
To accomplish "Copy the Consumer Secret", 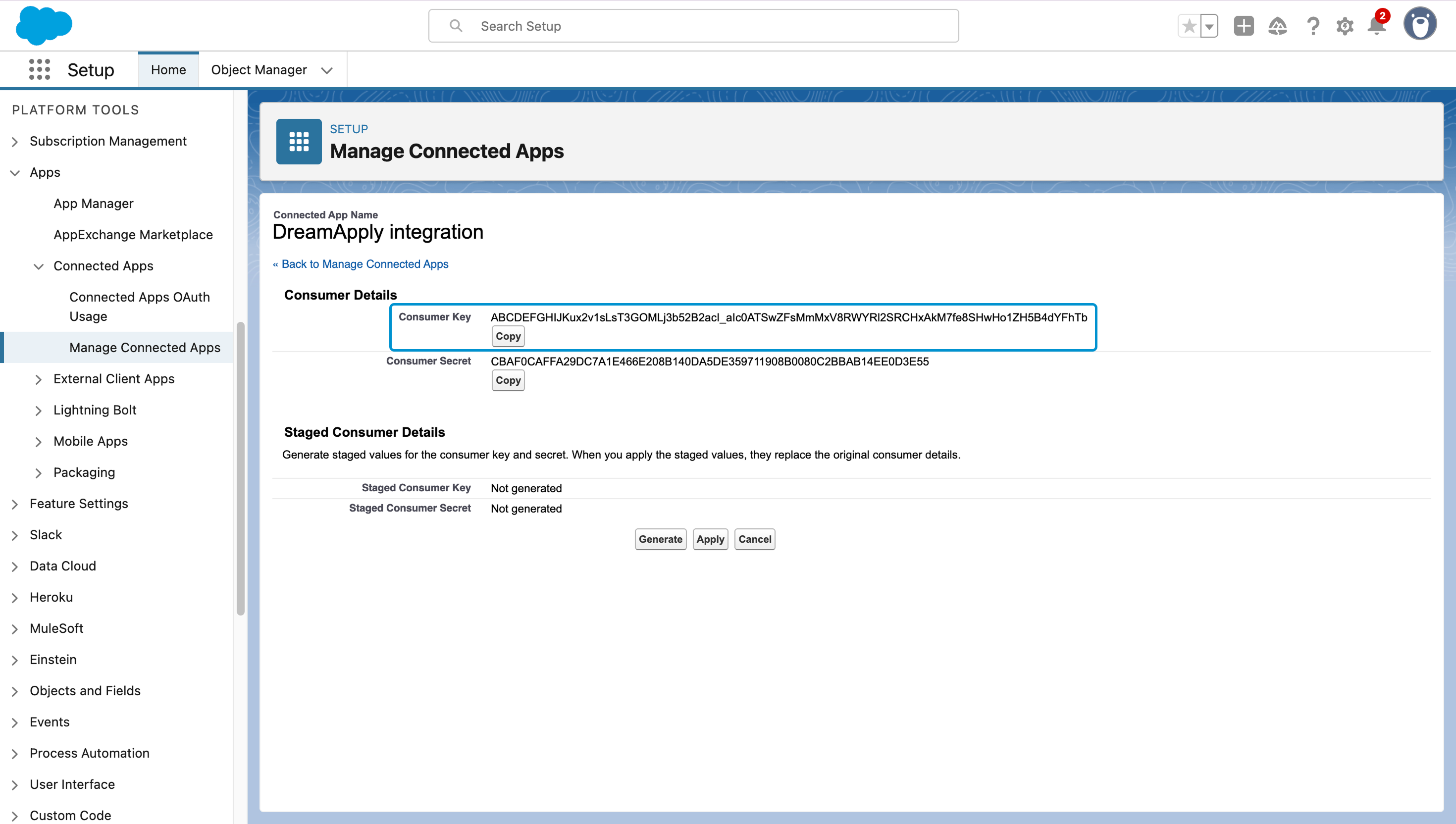I will click(x=508, y=380).
